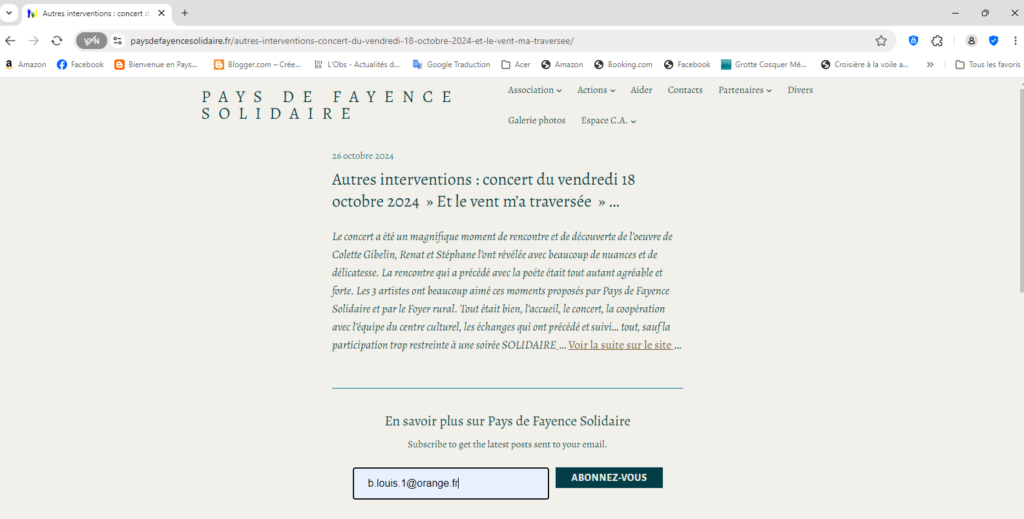Click the browser back arrow
This screenshot has width=1024, height=519.
(x=10, y=41)
